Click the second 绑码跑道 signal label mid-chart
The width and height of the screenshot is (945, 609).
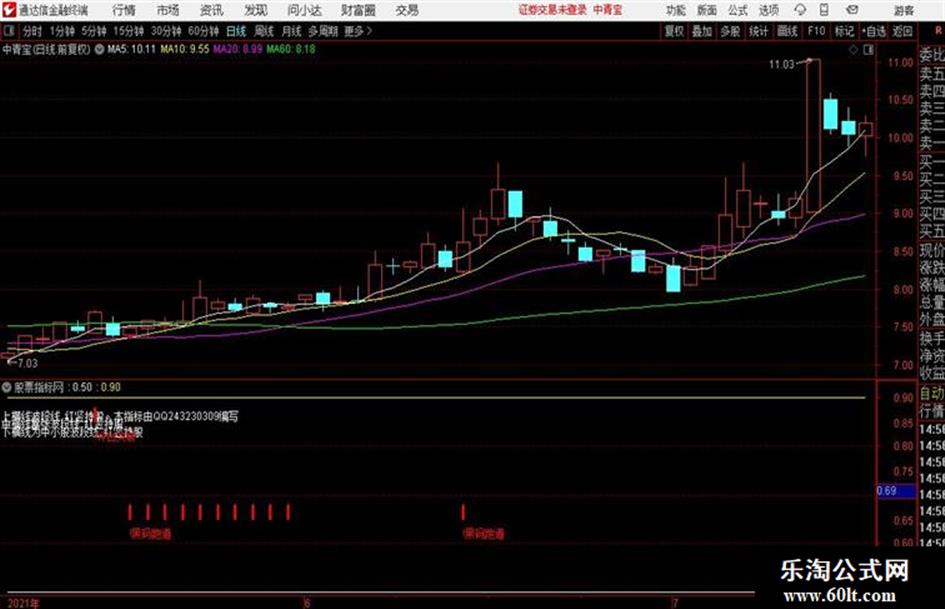click(483, 533)
